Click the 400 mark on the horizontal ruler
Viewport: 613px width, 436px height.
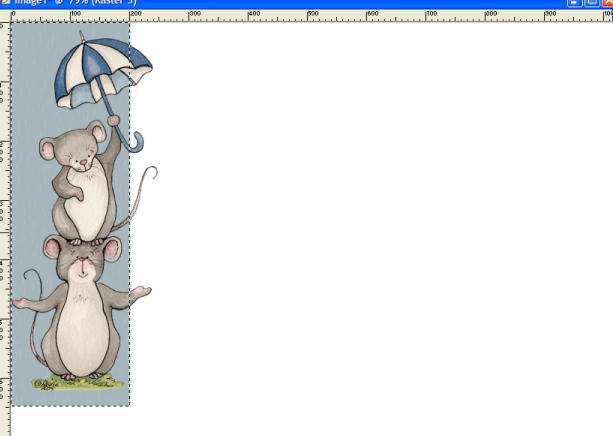pos(254,14)
